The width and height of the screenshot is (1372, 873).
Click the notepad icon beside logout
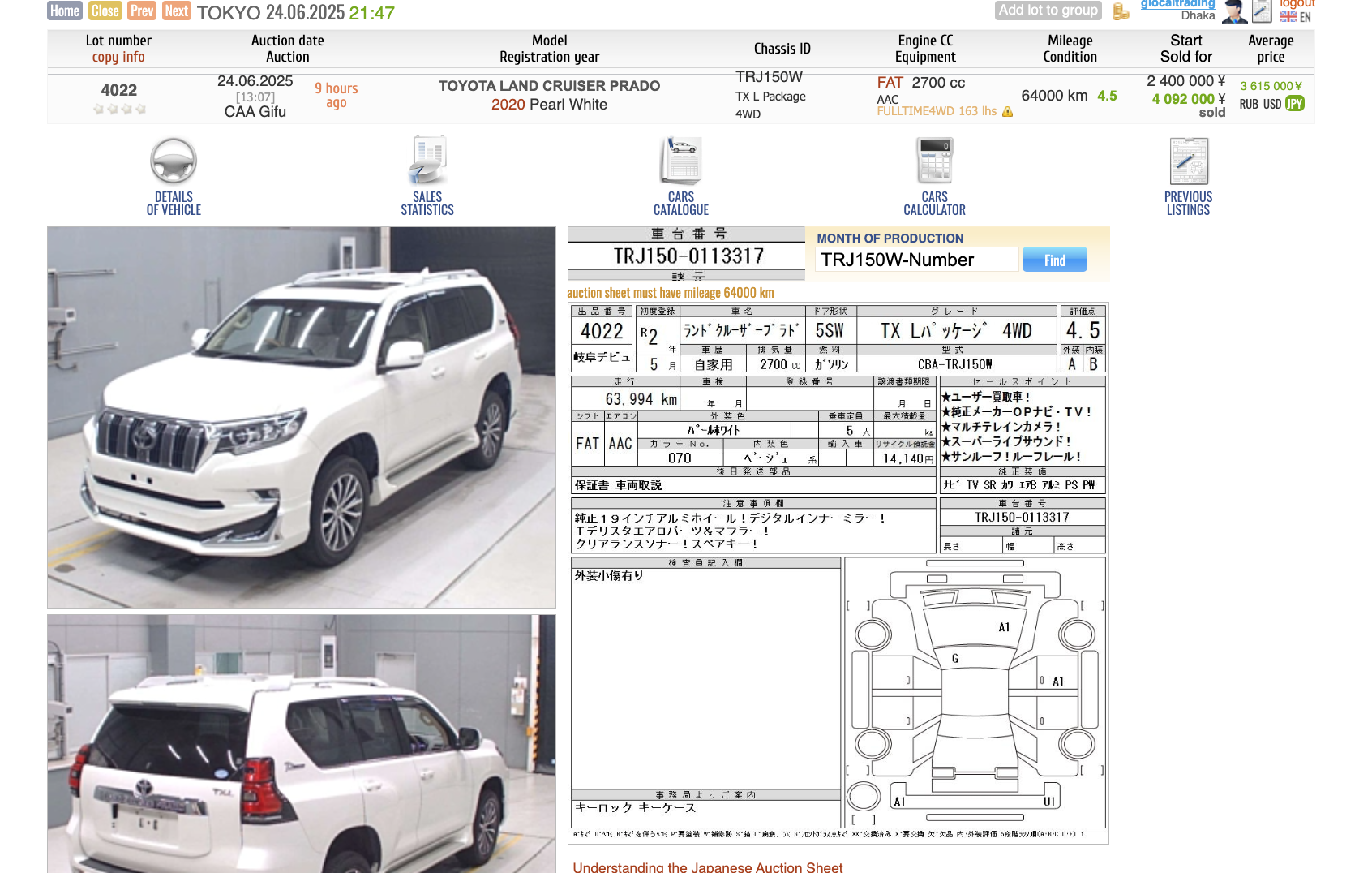(1262, 11)
